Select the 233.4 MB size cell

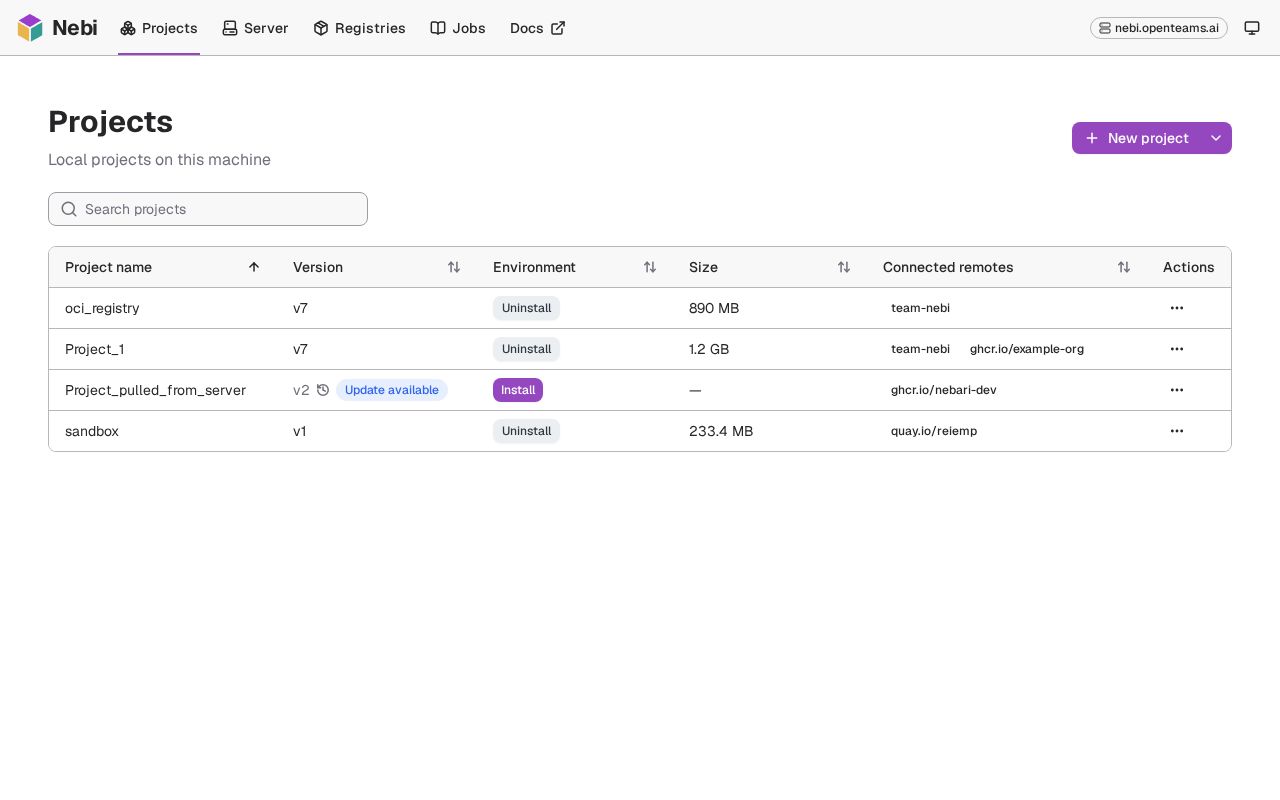[x=721, y=431]
